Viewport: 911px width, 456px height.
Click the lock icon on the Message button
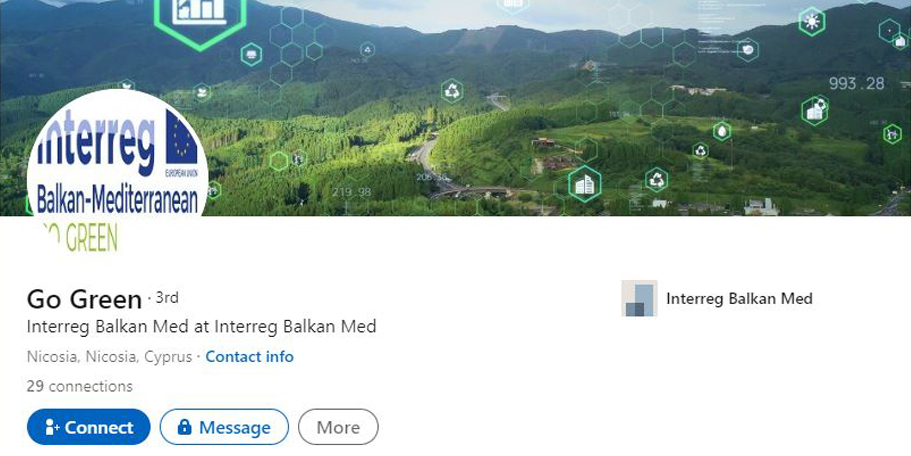(x=184, y=427)
